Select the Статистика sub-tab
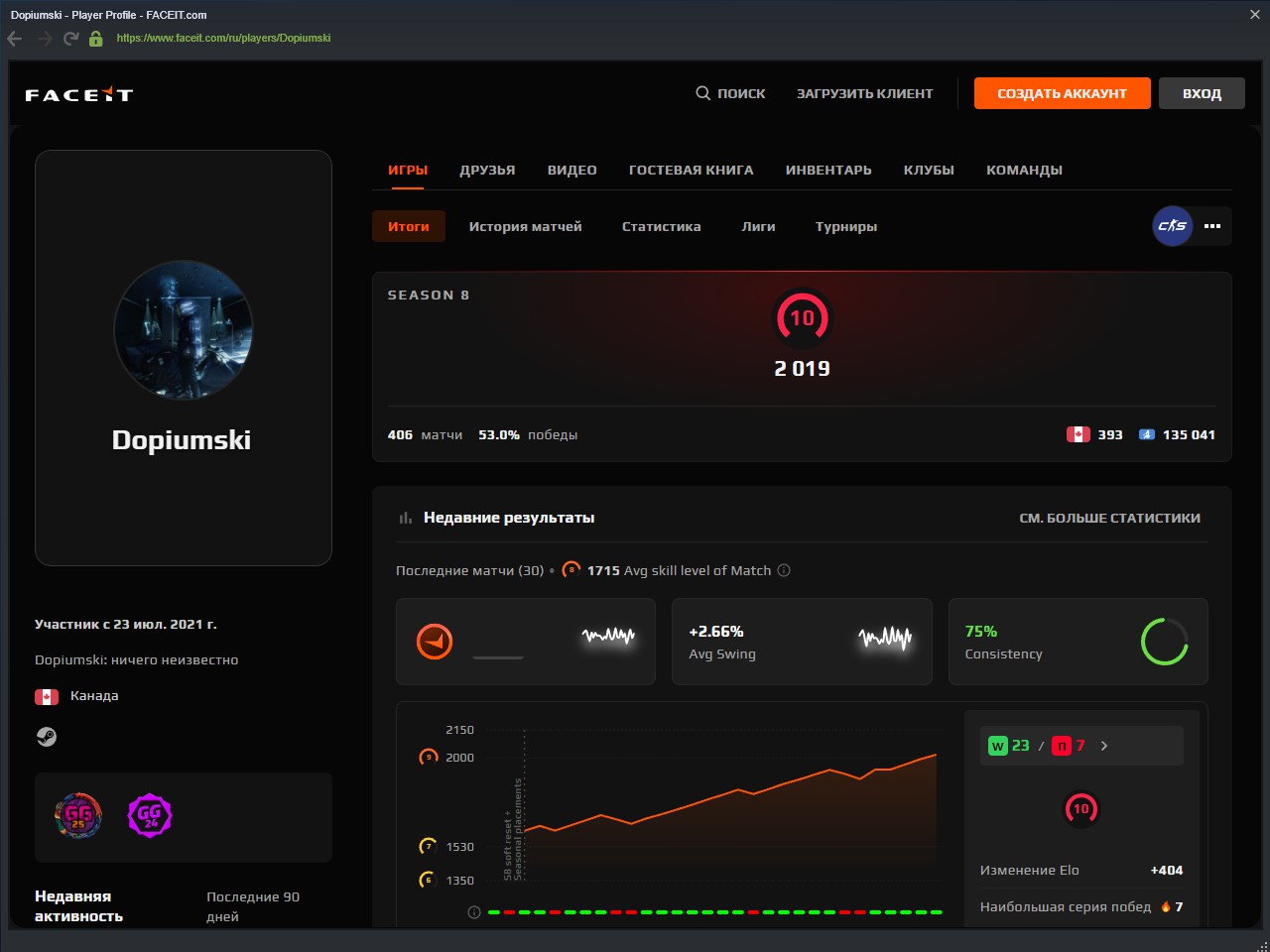Screen dimensions: 1270x952 [x=662, y=226]
